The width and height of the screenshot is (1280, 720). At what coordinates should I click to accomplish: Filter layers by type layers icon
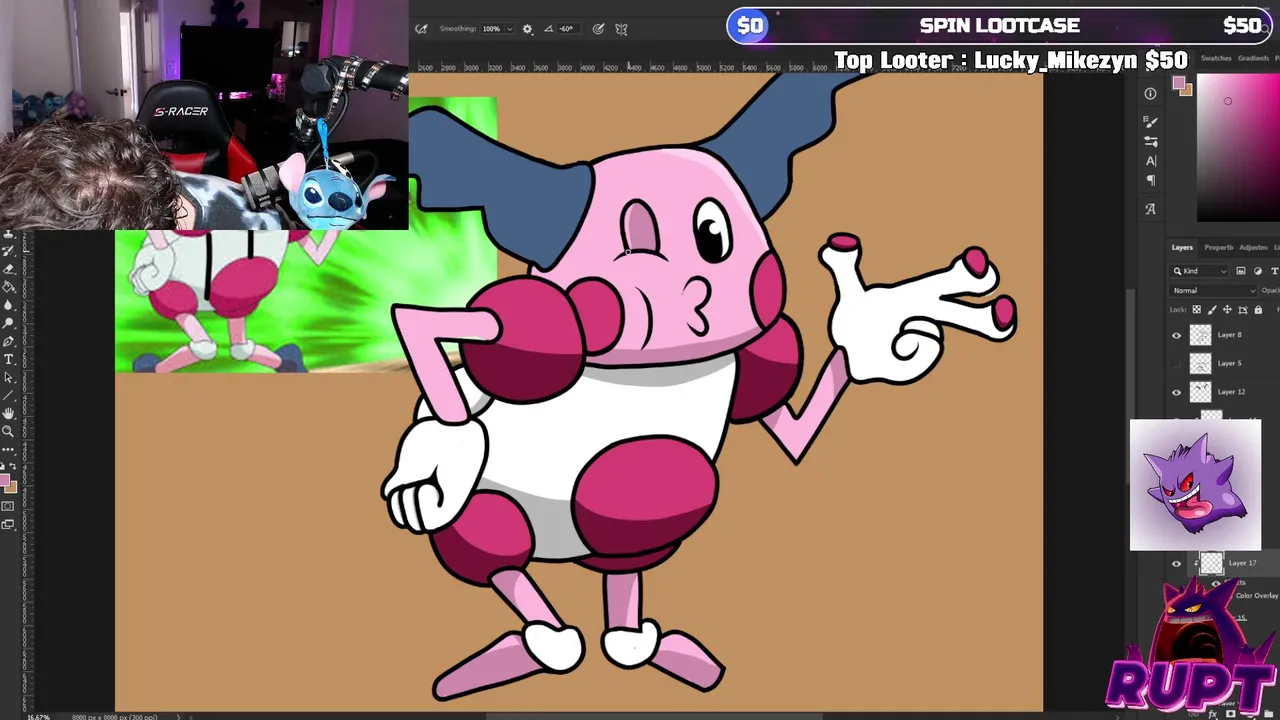tap(1274, 271)
